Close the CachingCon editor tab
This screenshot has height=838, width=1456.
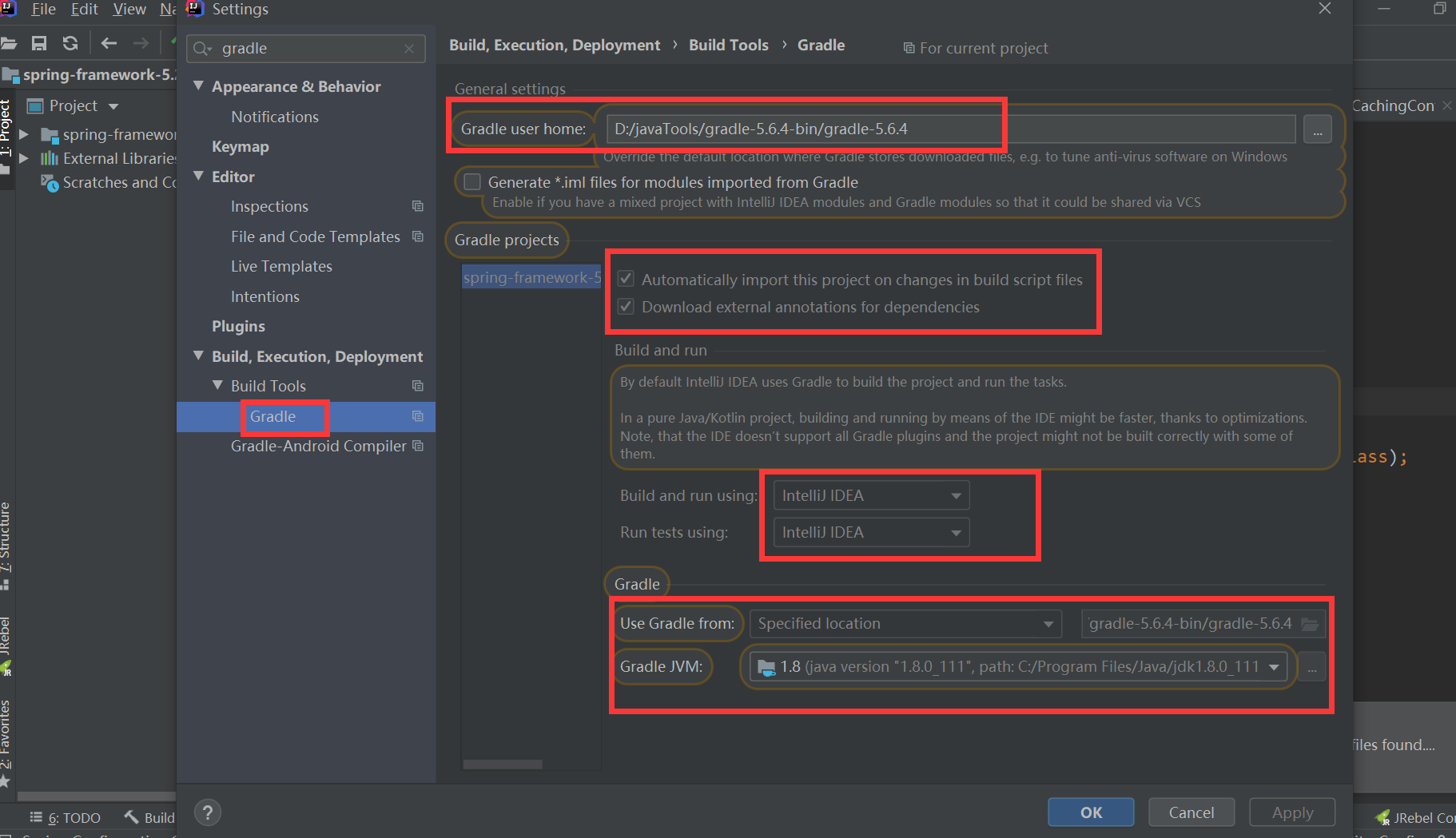pos(1447,105)
